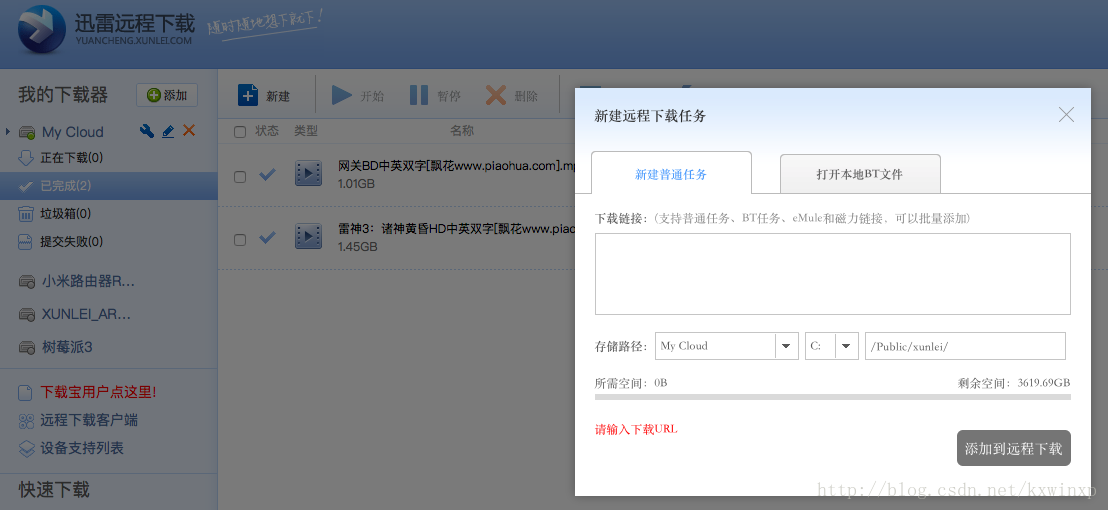The height and width of the screenshot is (510, 1108).
Task: Click the 1.45GB size text
Action: pos(358,247)
